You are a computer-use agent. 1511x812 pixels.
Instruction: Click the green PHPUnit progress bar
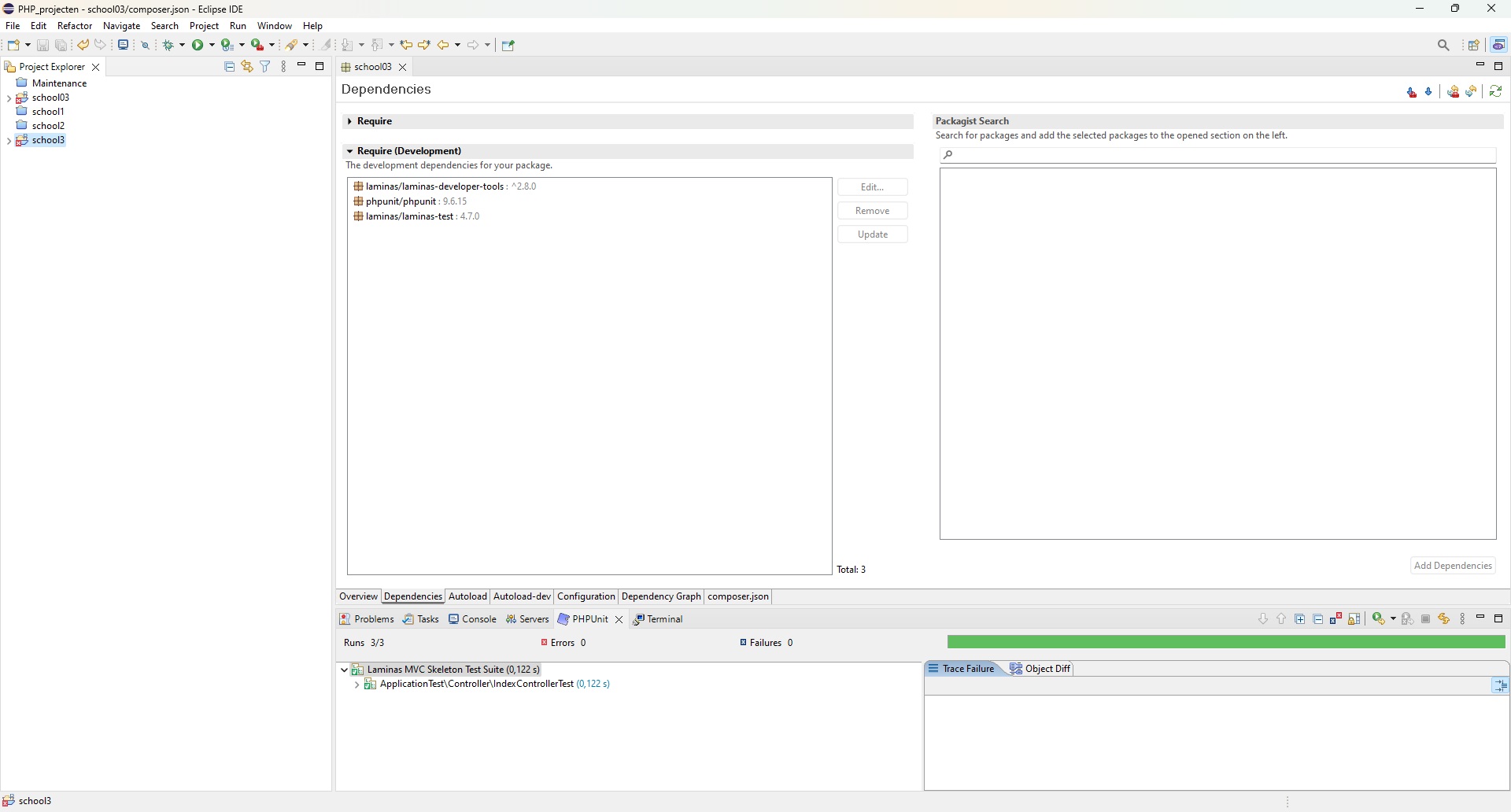point(1227,644)
